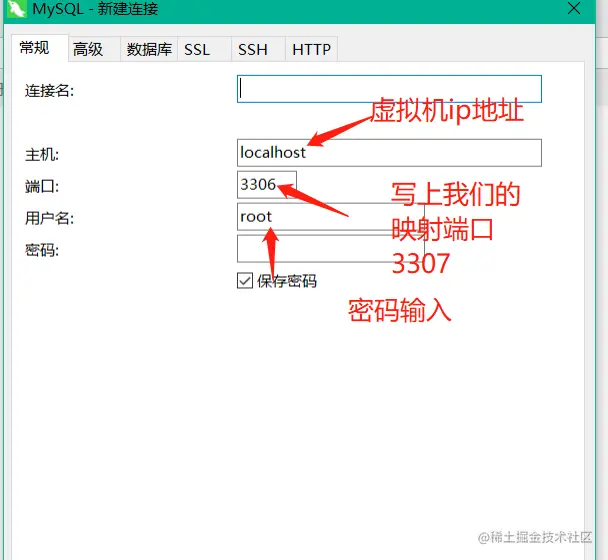Switch to the SSL tab
Viewport: 608px width, 560px height.
coord(204,49)
